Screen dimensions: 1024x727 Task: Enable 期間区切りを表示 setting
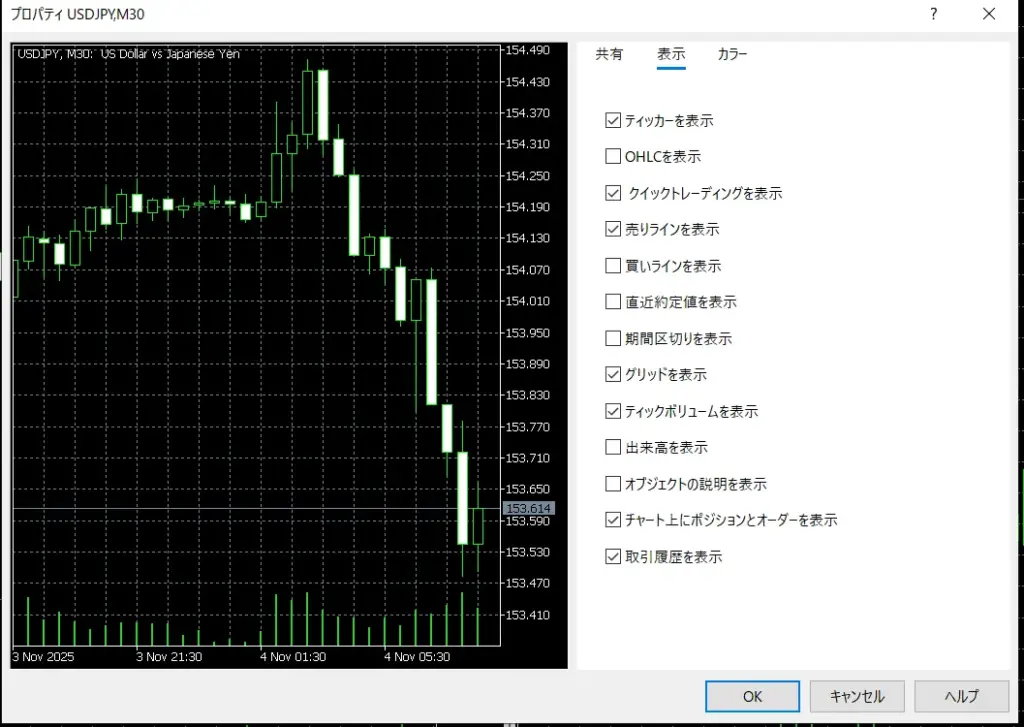point(613,338)
